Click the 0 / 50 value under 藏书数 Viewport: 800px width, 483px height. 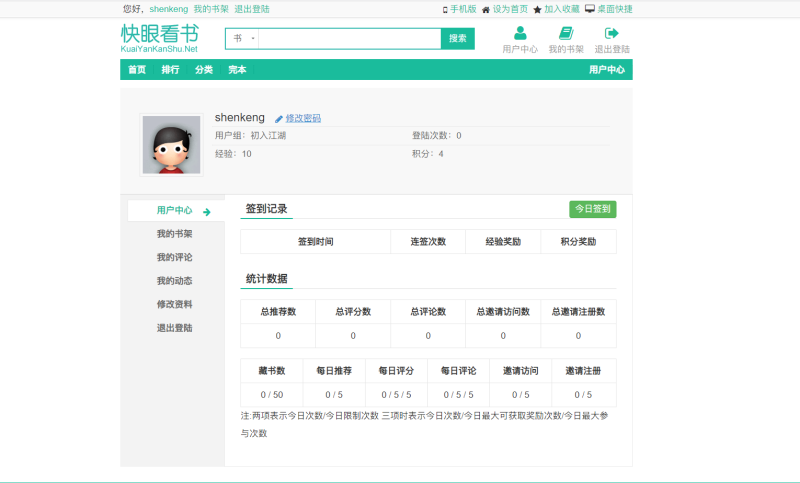click(x=271, y=395)
